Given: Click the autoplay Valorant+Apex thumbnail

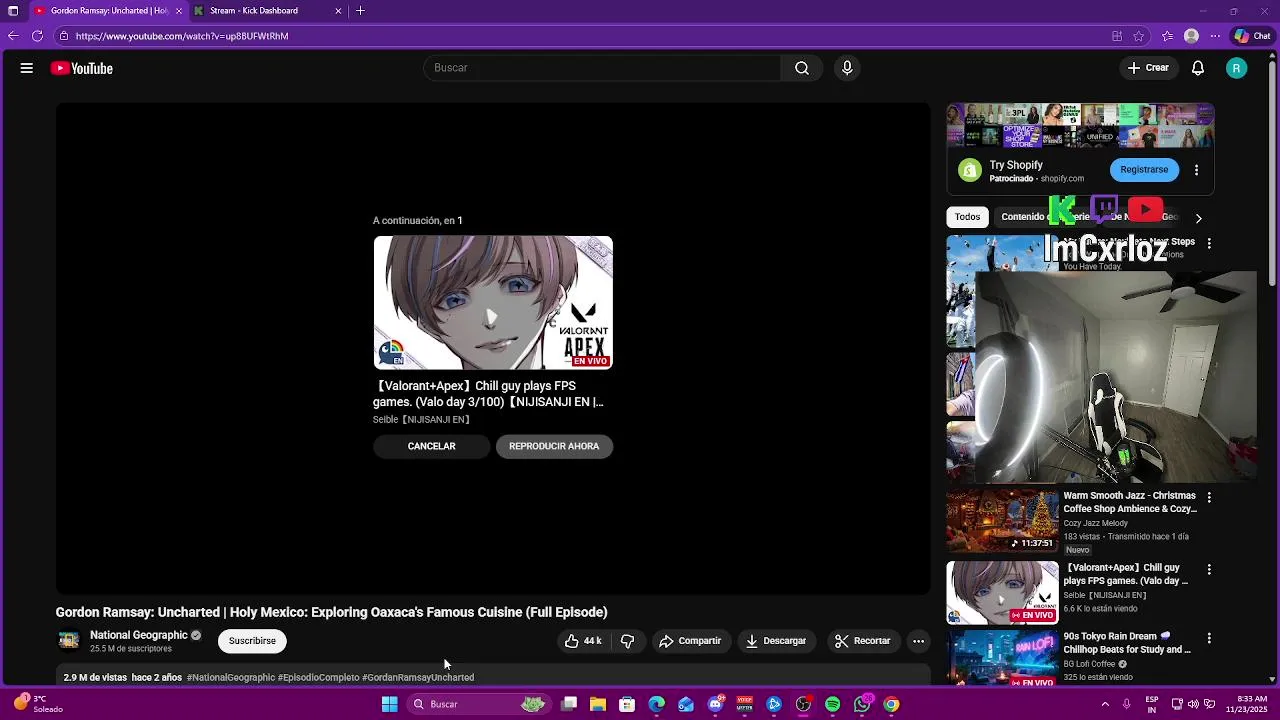Looking at the screenshot, I should [493, 303].
